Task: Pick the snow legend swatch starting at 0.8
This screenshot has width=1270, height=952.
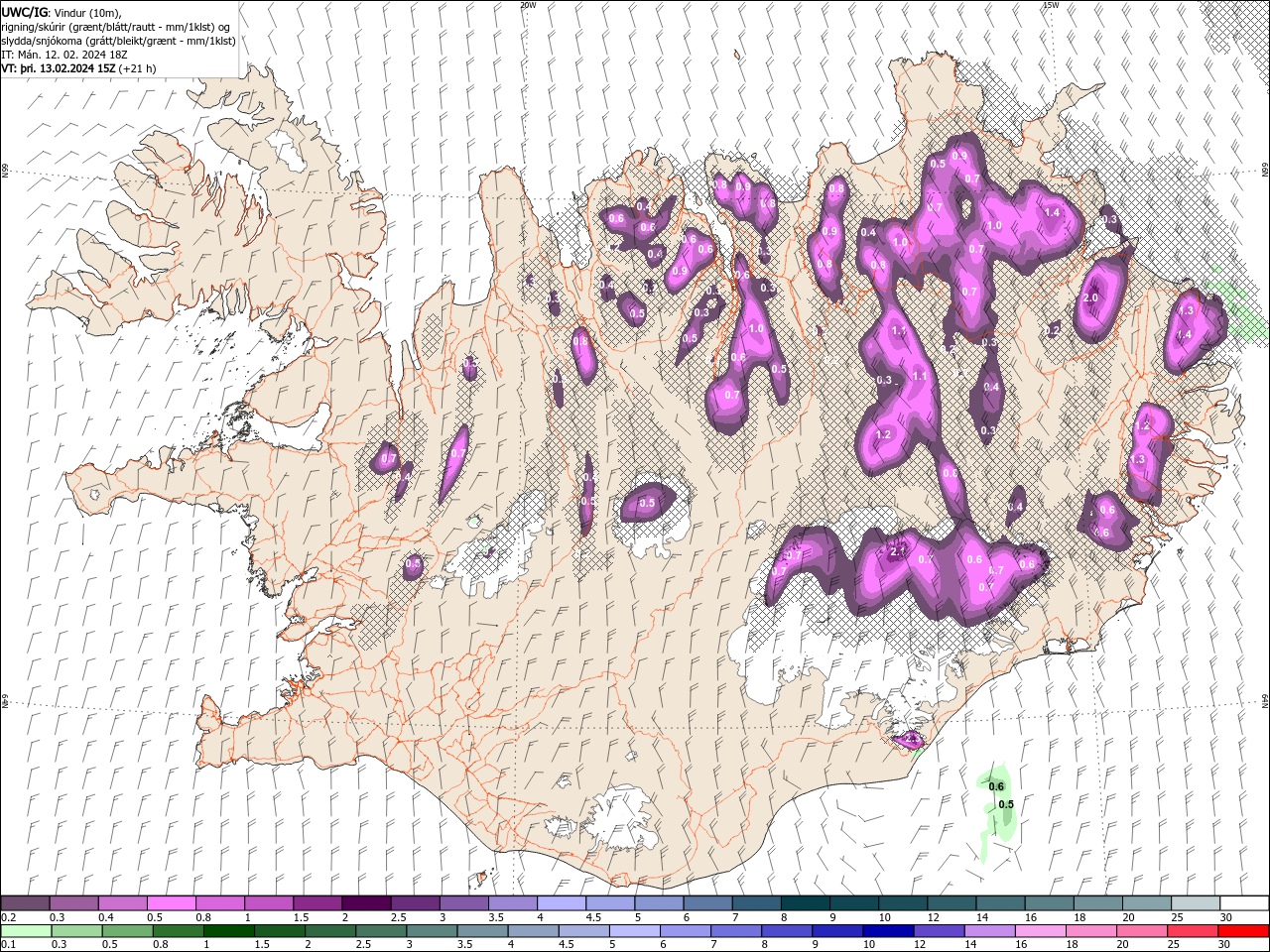Action: tap(220, 903)
